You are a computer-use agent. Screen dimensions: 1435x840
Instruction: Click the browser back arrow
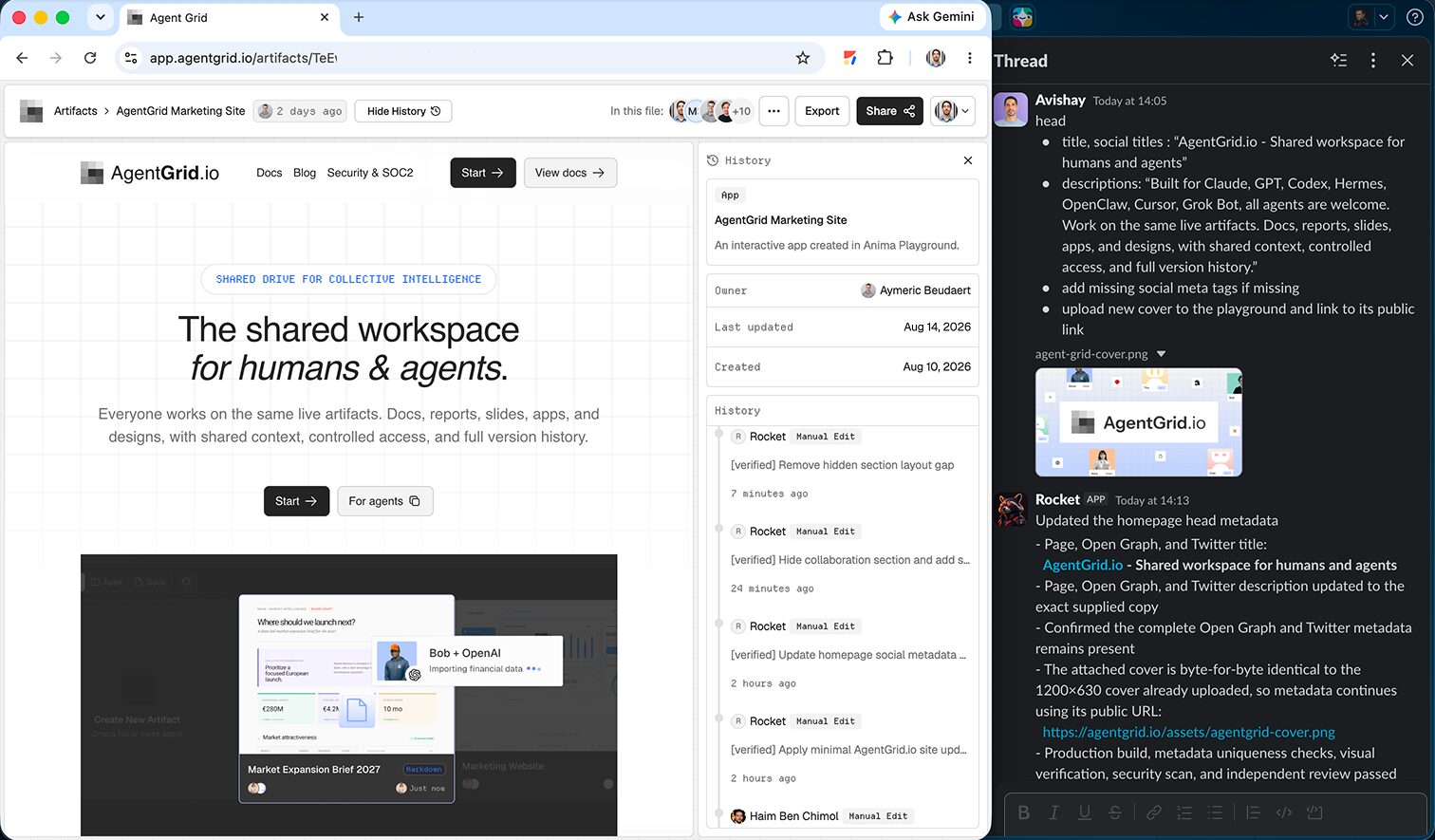(x=22, y=58)
